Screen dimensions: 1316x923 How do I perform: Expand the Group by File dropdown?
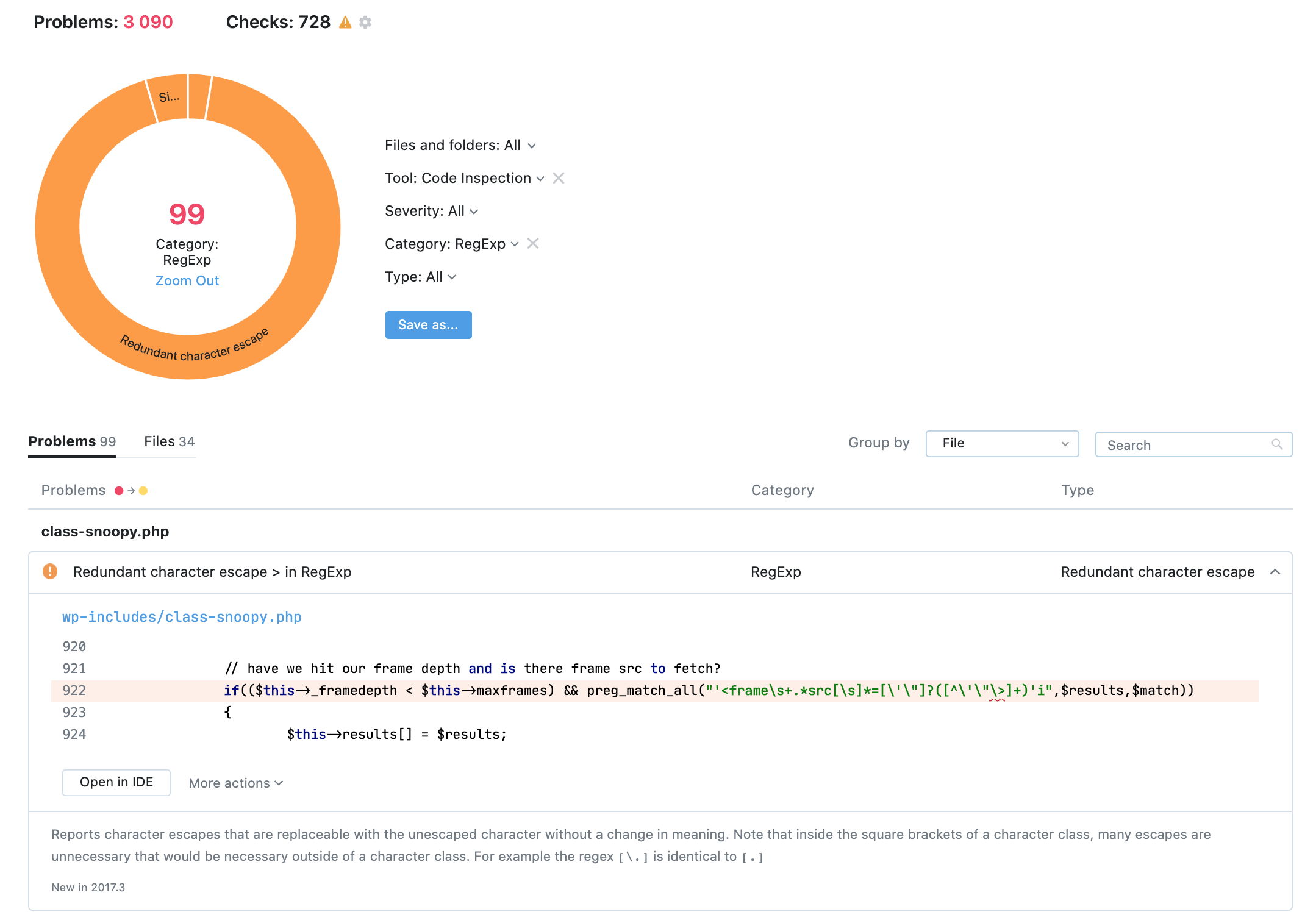(1000, 442)
